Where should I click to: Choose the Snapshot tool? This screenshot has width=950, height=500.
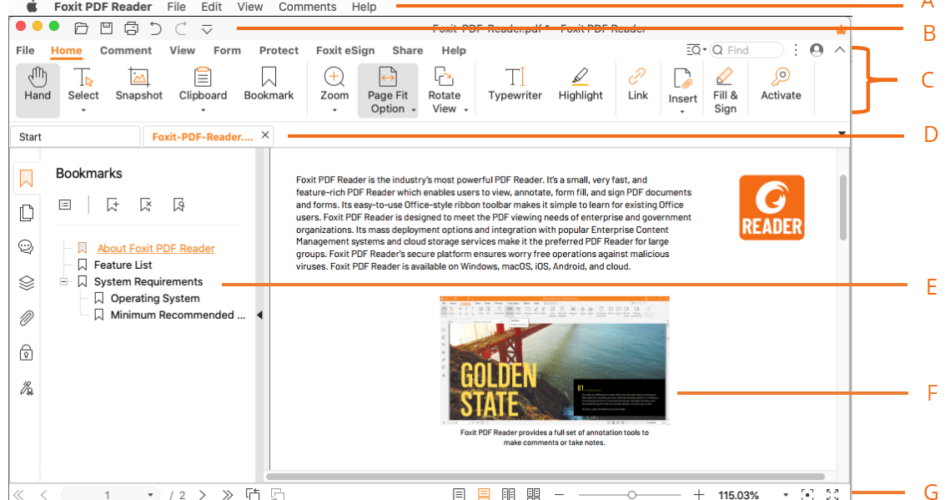click(139, 84)
